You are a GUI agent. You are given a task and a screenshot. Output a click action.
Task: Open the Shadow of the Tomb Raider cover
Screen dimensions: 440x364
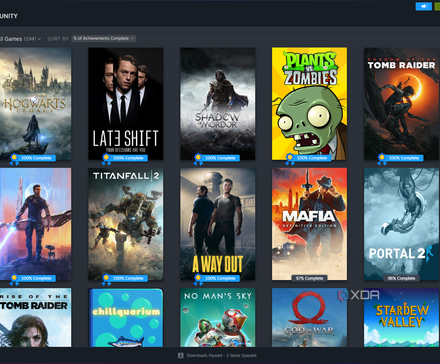coord(401,104)
